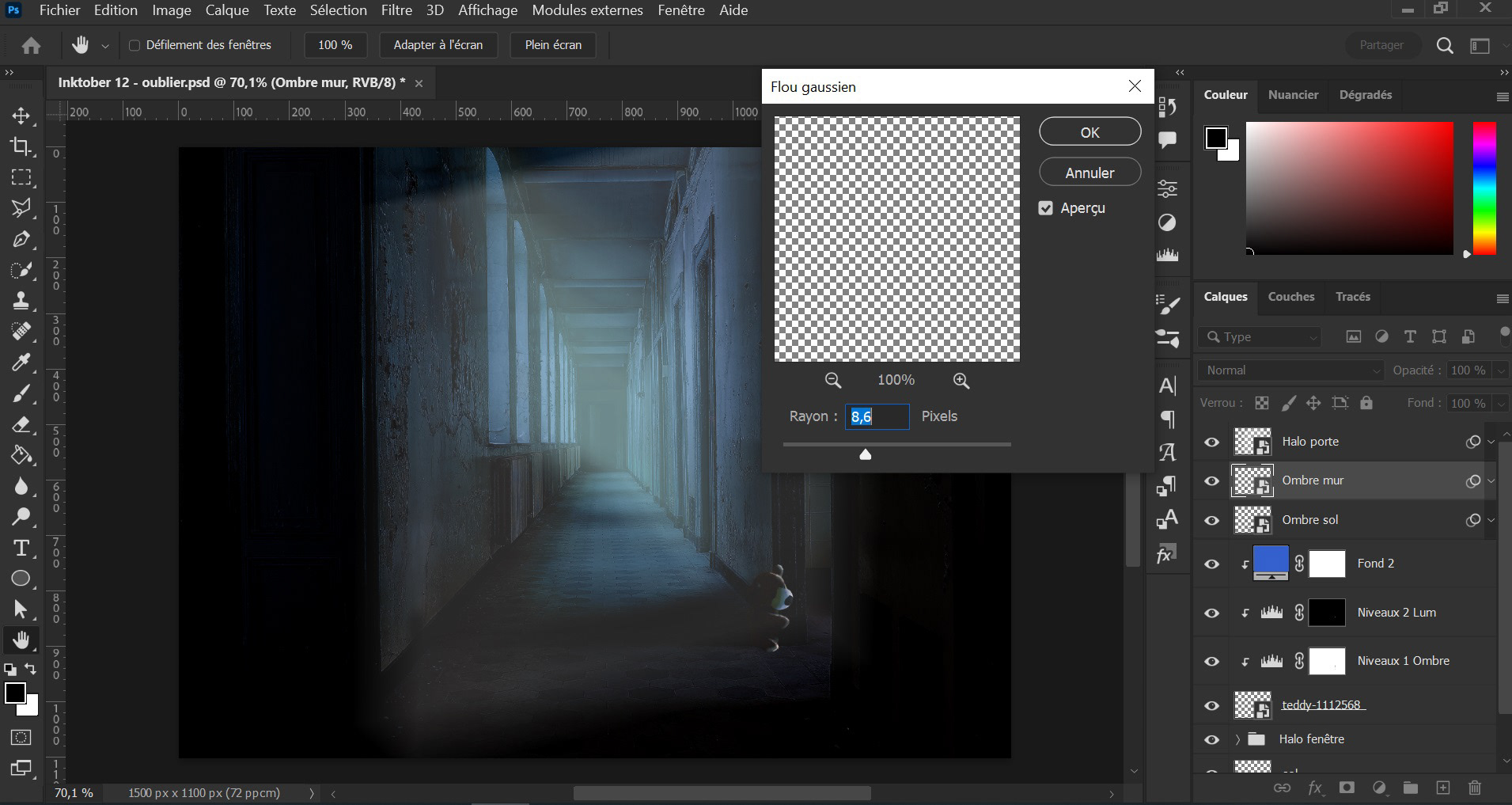Select the Clone Stamp tool

tap(21, 301)
